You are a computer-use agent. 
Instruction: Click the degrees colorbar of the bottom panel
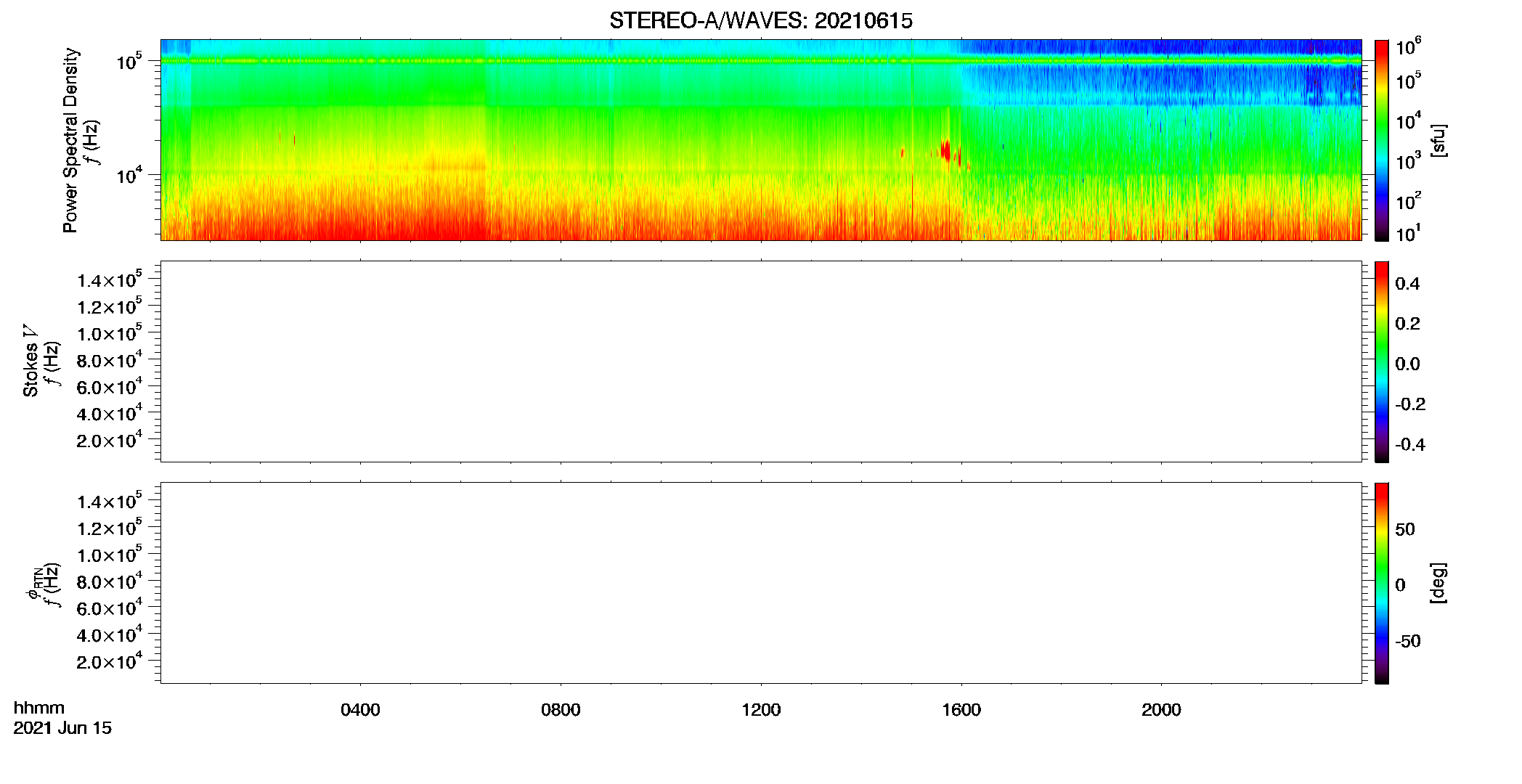point(1381,583)
